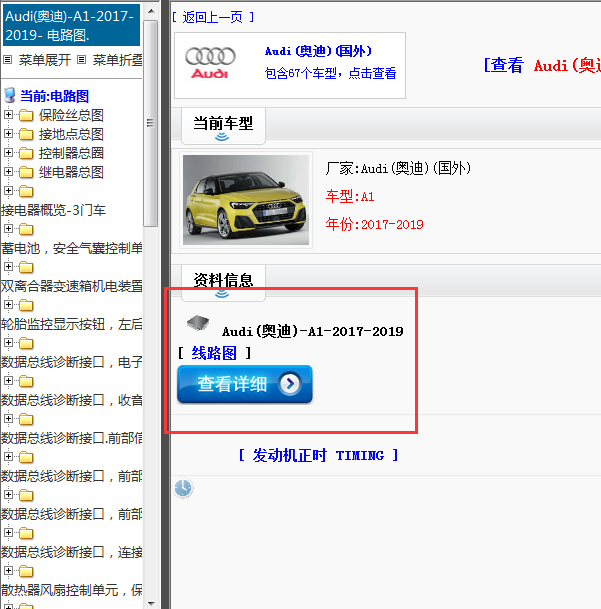Expand the 保险丝总图 folder node
The image size is (601, 609).
point(8,115)
